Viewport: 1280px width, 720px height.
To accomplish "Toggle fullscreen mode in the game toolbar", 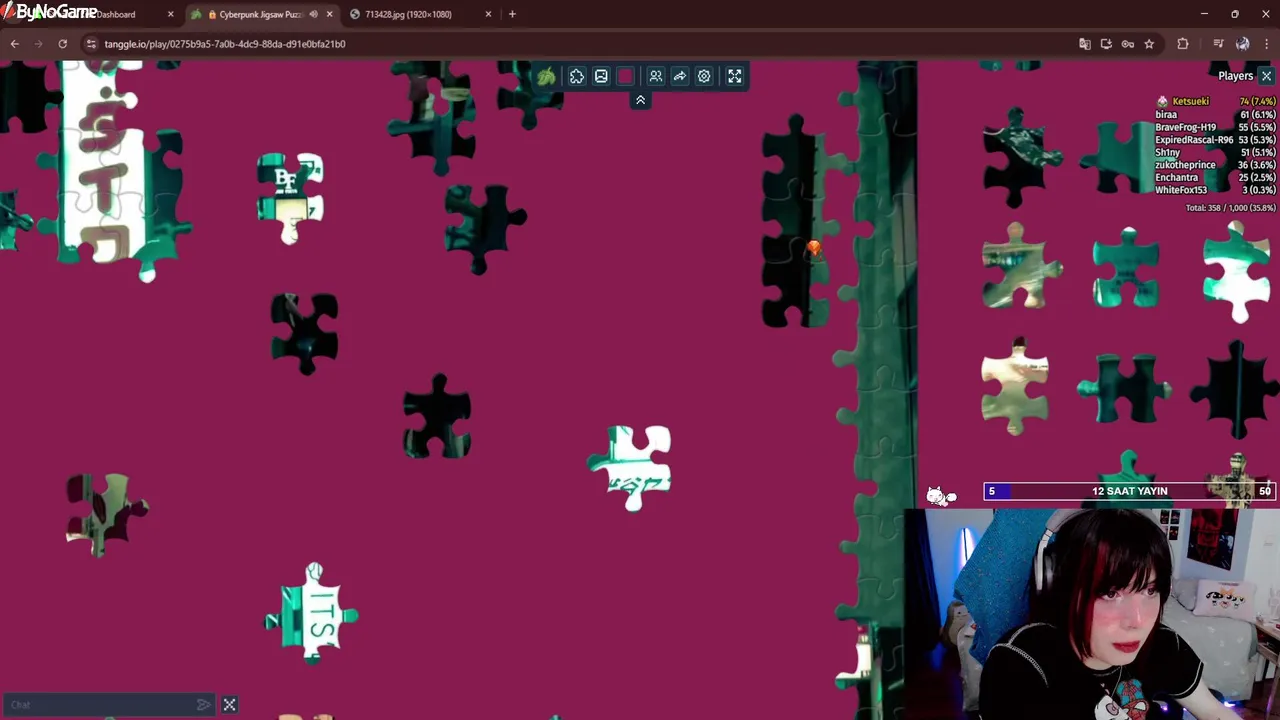I will point(735,76).
